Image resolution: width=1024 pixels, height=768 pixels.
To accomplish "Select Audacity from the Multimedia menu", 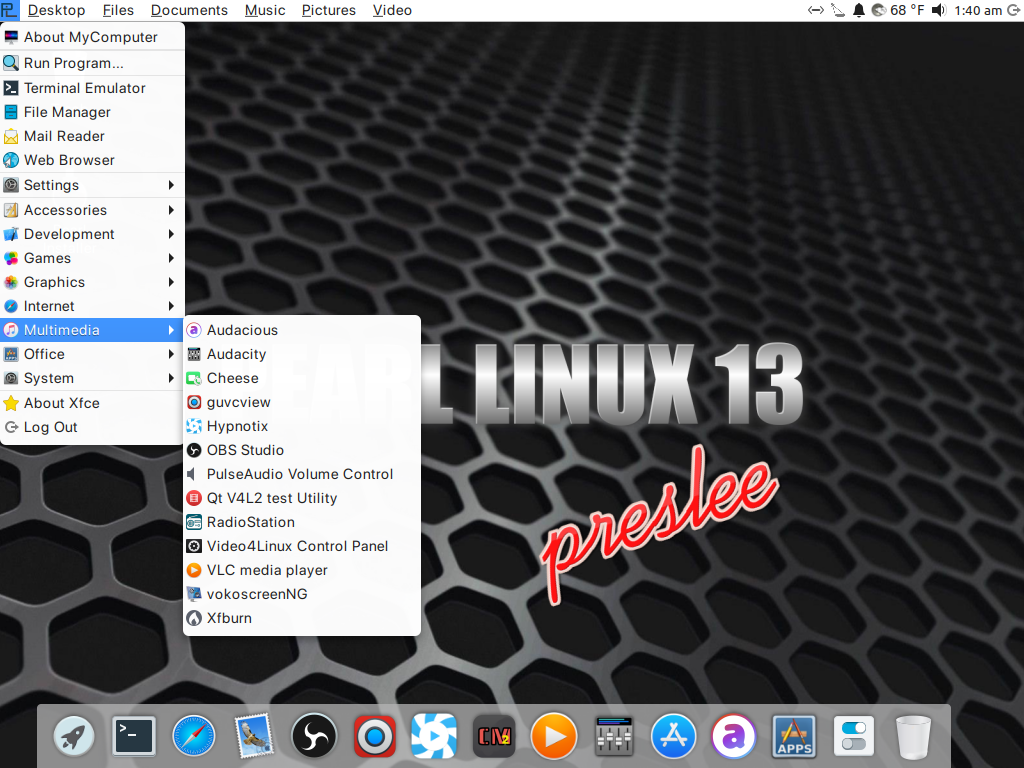I will (236, 354).
